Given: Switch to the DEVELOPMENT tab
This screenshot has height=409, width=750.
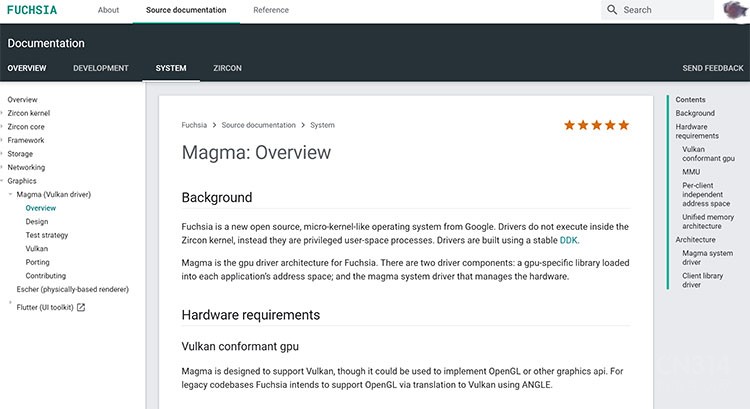Looking at the screenshot, I should pyautogui.click(x=101, y=68).
